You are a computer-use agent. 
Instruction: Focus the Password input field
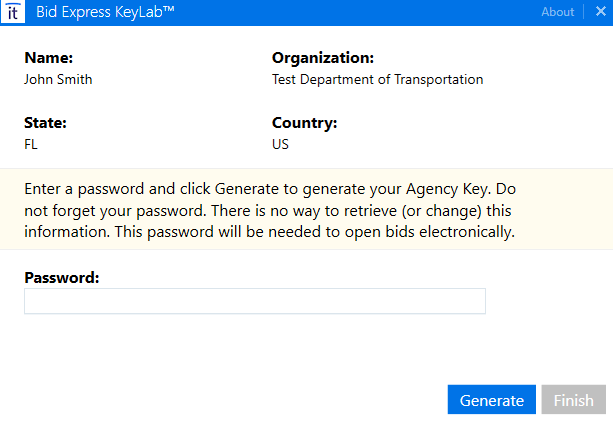(x=254, y=301)
